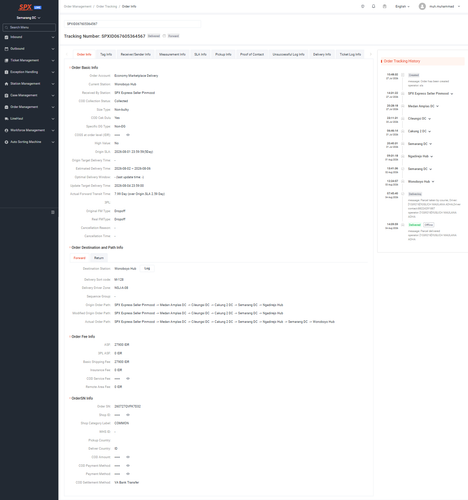Viewport: 468px width, 500px height.
Task: Click the Economy Marketplace Delivery order account value
Action: pyautogui.click(x=136, y=76)
